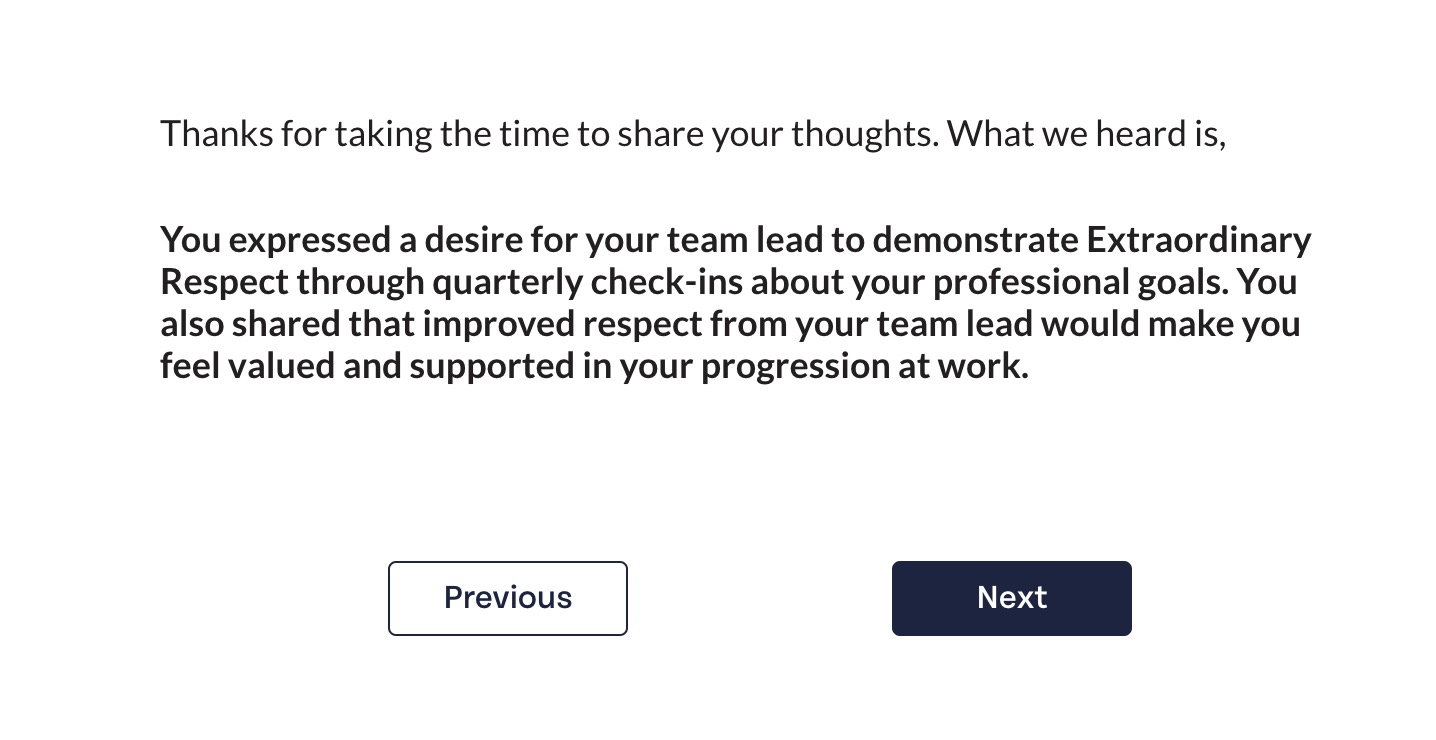Click the word "Thanks" at the top
1436x740 pixels.
coord(216,133)
